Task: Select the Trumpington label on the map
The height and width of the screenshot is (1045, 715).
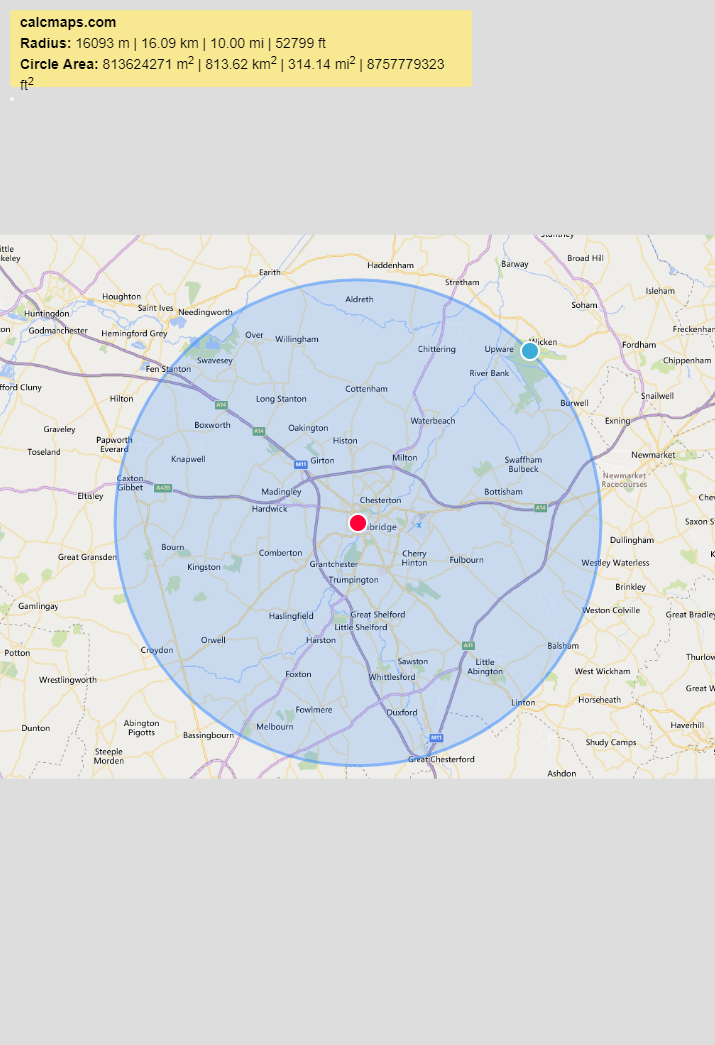Action: pos(354,580)
